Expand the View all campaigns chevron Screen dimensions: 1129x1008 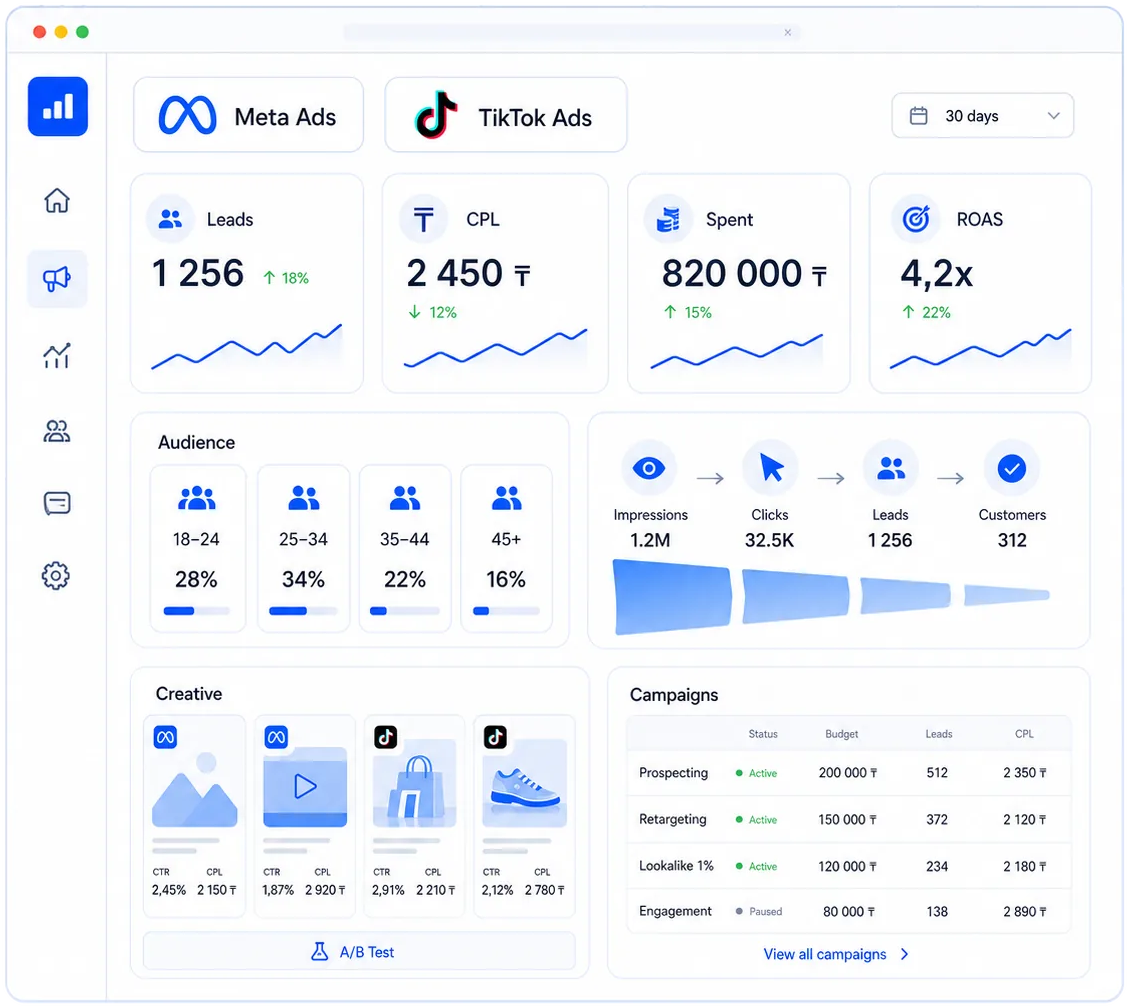(x=905, y=954)
